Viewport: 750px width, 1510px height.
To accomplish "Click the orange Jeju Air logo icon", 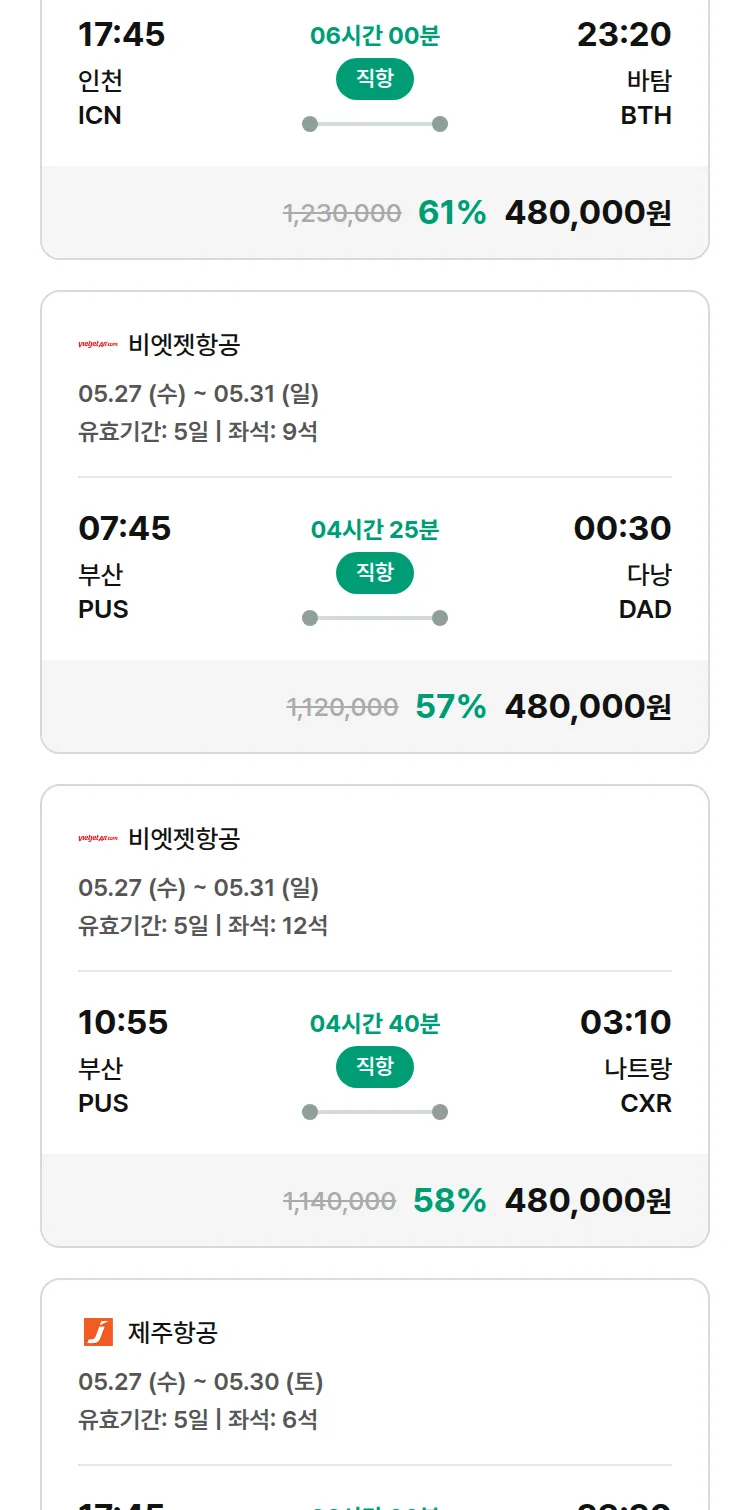I will click(x=98, y=1332).
